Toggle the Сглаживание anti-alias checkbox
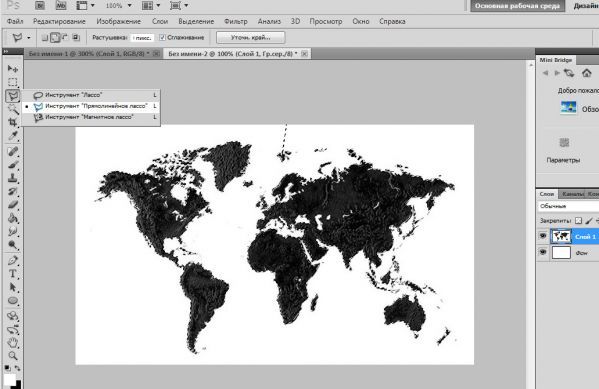This screenshot has width=599, height=389. click(x=162, y=37)
